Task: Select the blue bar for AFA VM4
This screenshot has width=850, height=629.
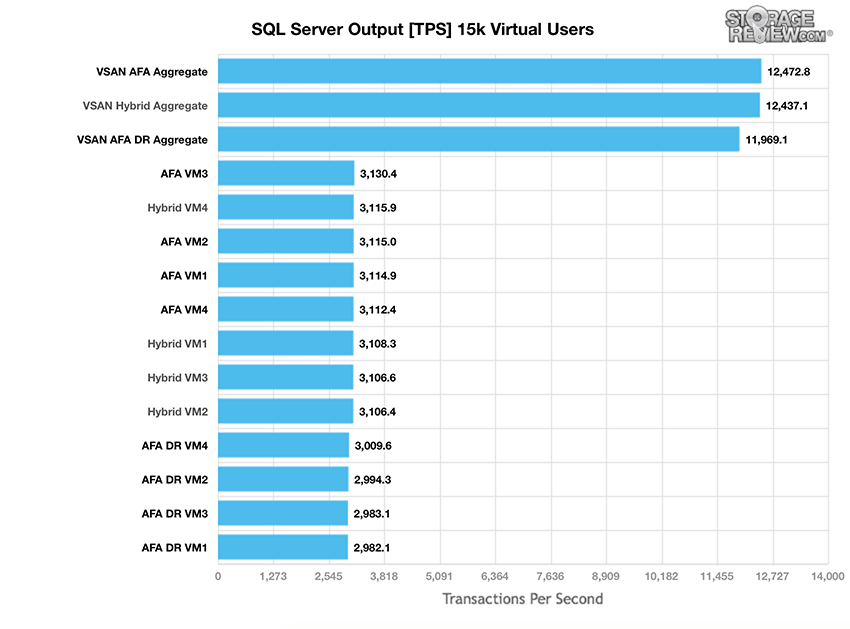Action: tap(286, 309)
